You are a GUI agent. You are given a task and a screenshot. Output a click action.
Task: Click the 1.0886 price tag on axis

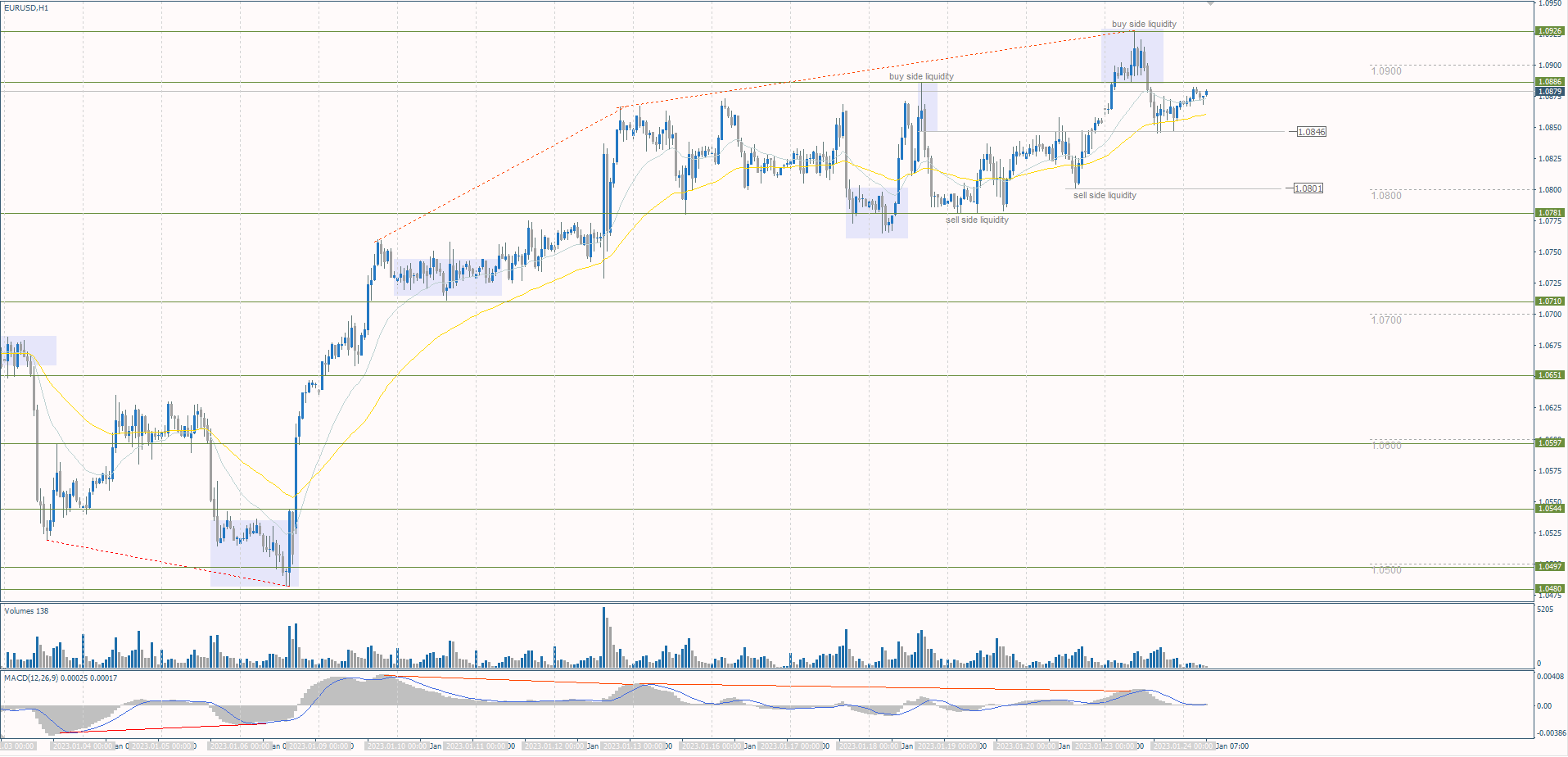1550,82
